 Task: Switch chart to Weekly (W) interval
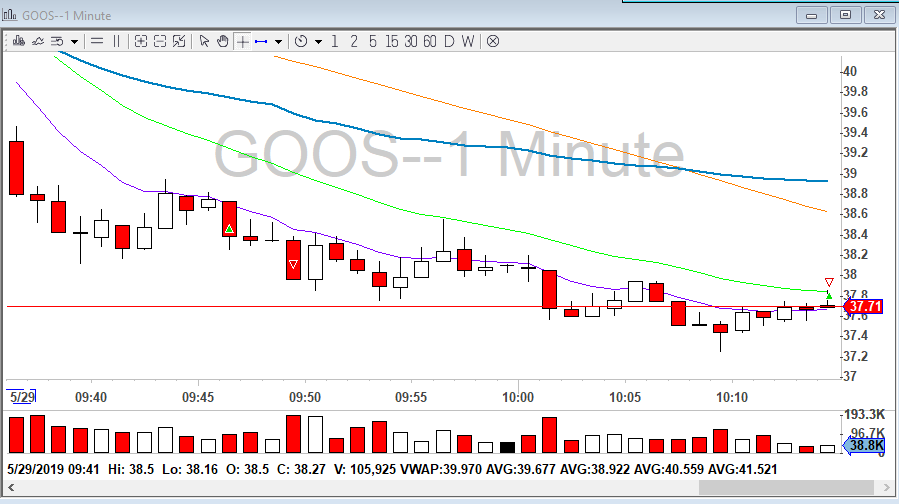click(x=468, y=41)
